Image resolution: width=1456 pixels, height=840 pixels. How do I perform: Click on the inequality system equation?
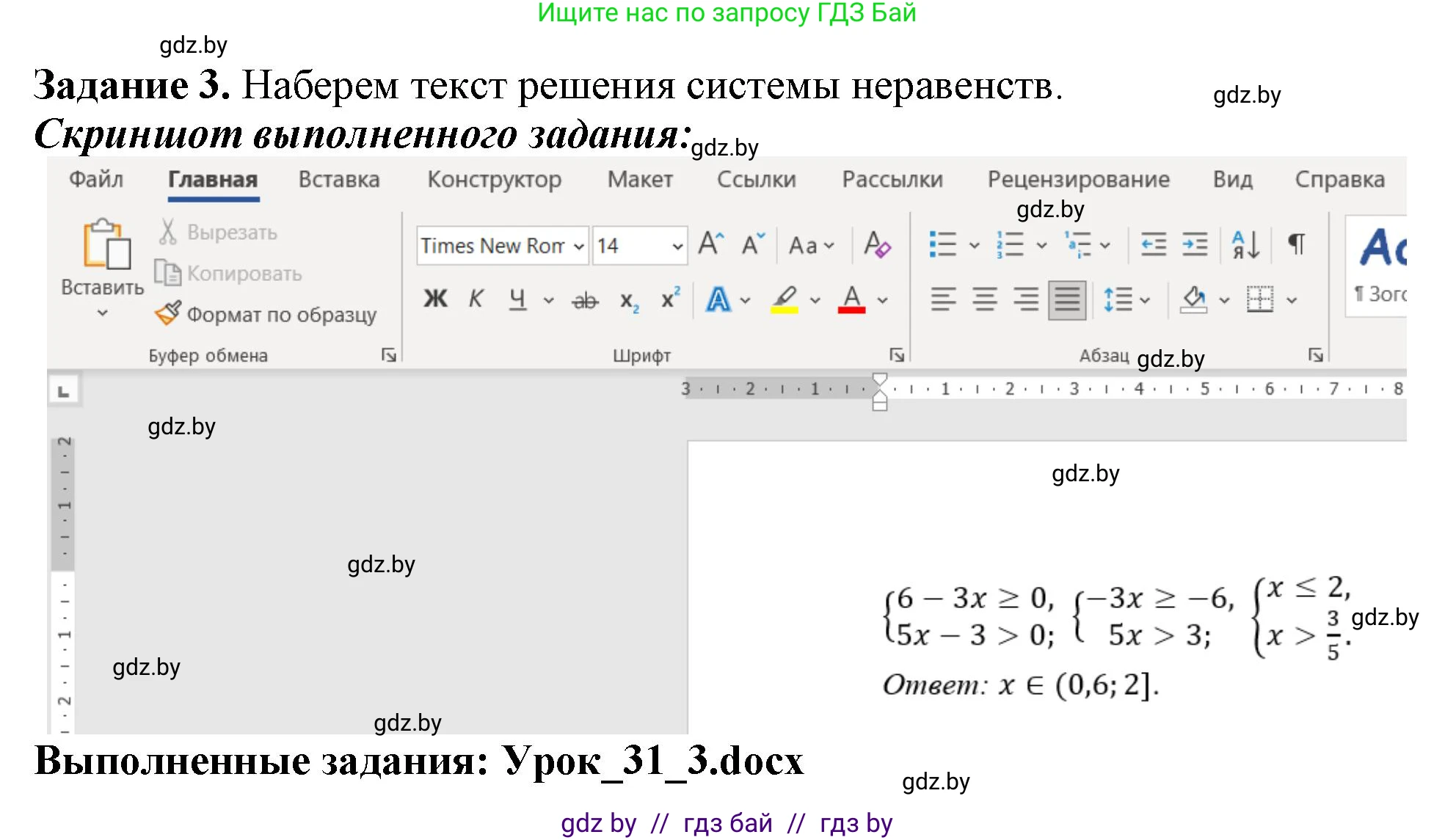tap(1117, 618)
